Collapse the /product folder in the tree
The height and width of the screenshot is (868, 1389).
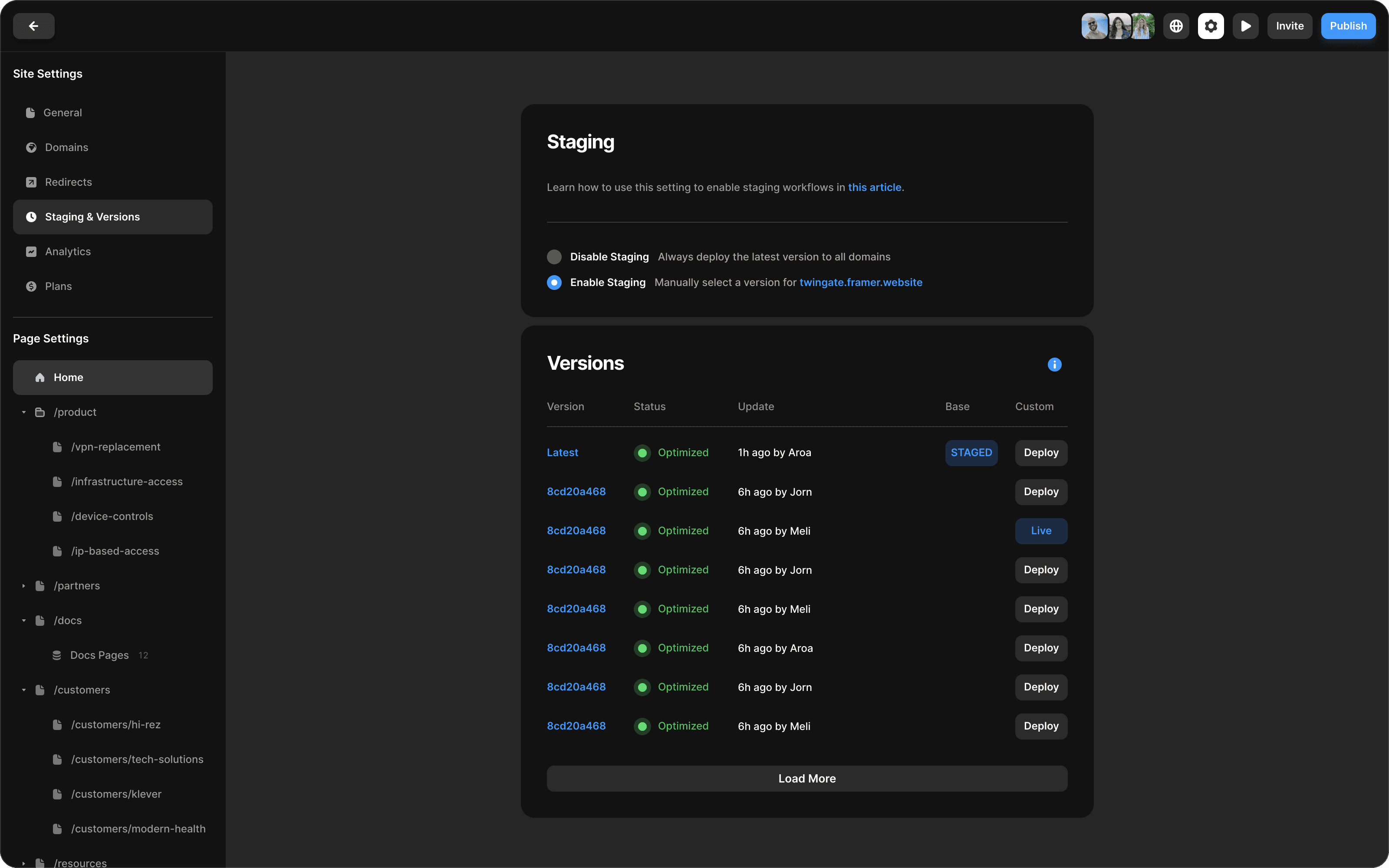(x=23, y=411)
